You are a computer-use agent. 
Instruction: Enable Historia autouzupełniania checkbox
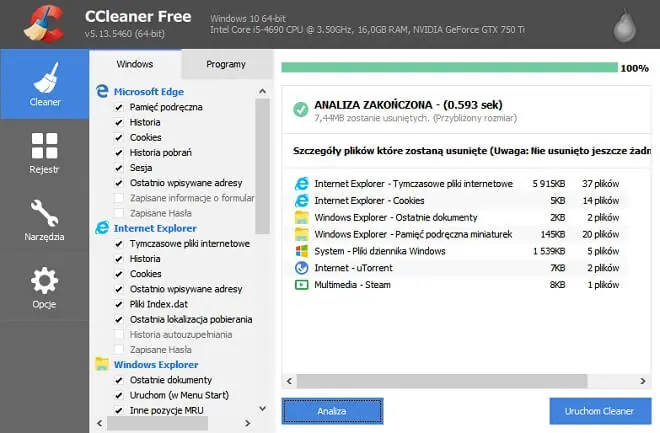(x=119, y=335)
